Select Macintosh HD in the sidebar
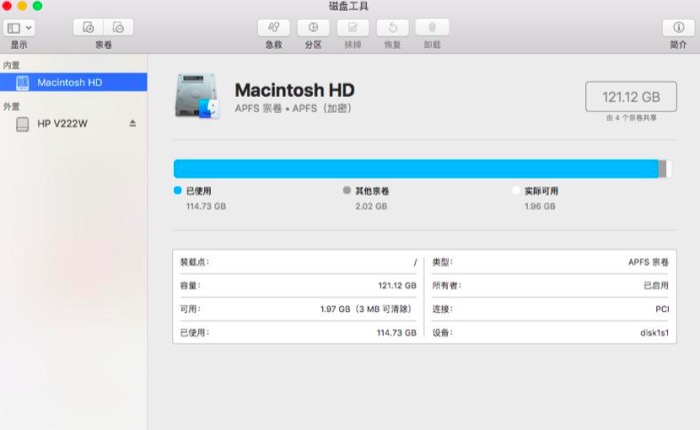The image size is (700, 430). (73, 82)
